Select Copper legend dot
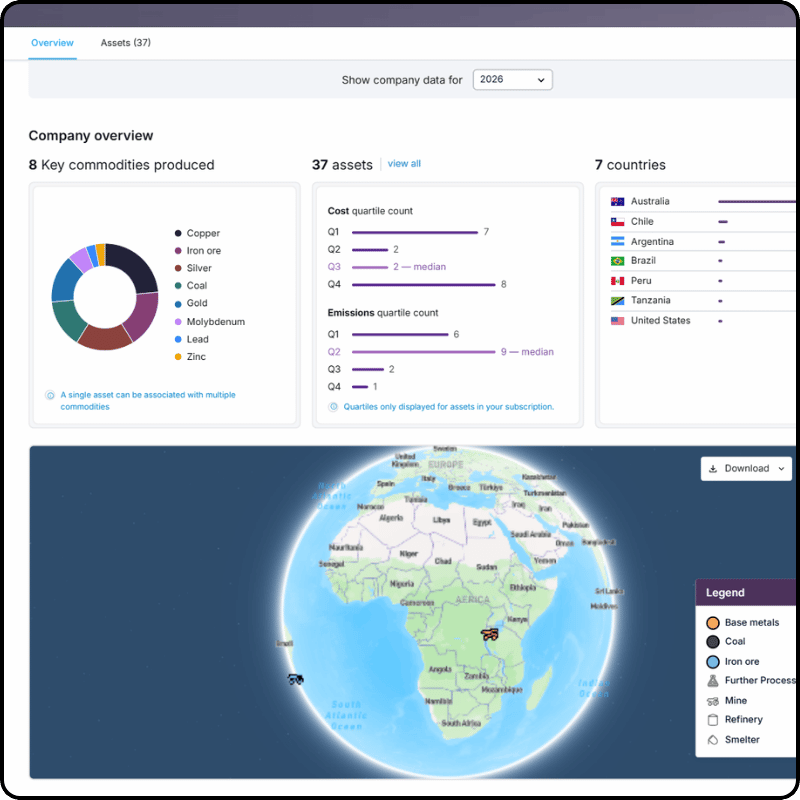800x800 pixels. [178, 233]
